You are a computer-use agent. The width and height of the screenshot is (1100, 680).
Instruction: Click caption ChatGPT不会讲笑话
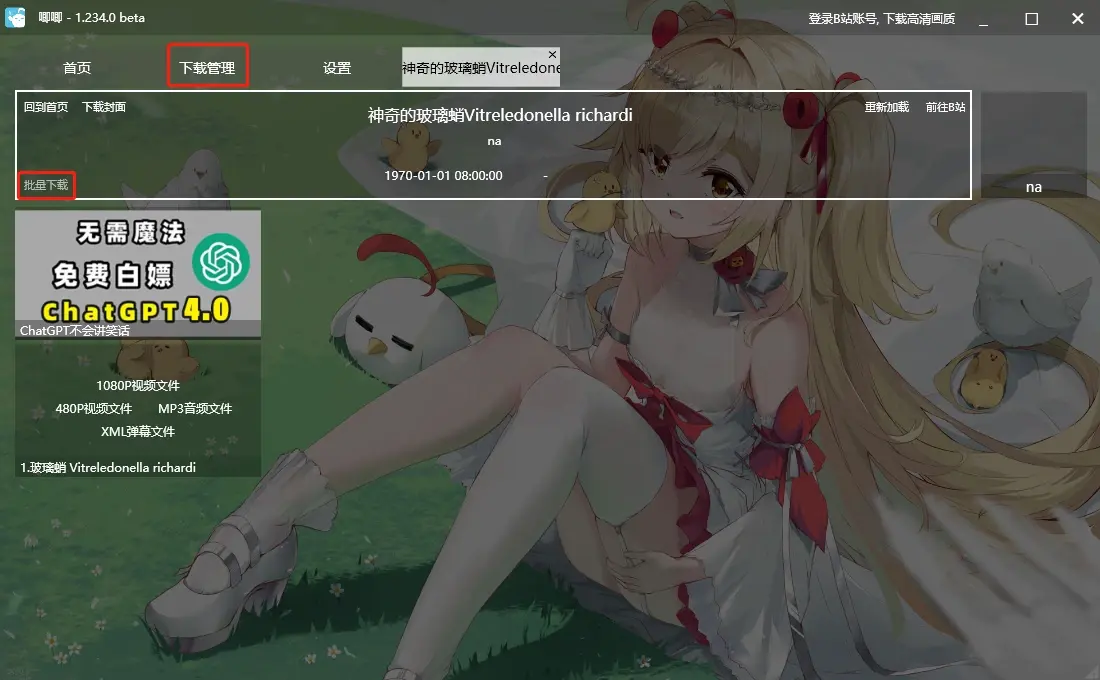[74, 331]
